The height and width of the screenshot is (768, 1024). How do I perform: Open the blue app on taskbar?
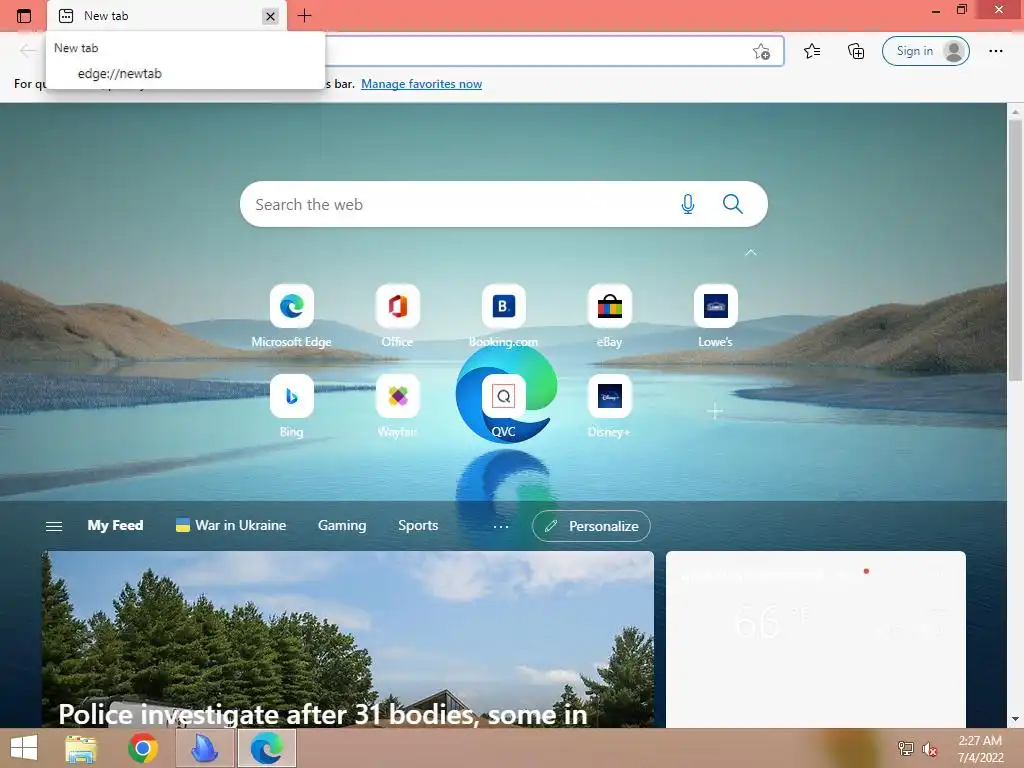(x=204, y=748)
